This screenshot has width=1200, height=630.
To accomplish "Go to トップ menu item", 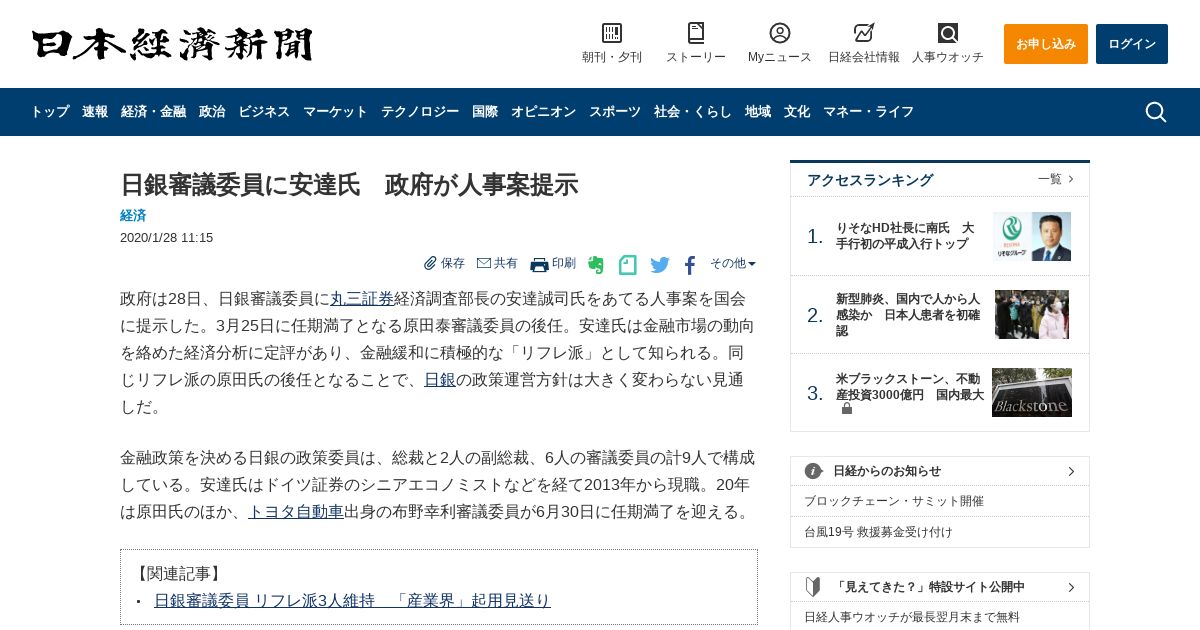I will click(50, 112).
